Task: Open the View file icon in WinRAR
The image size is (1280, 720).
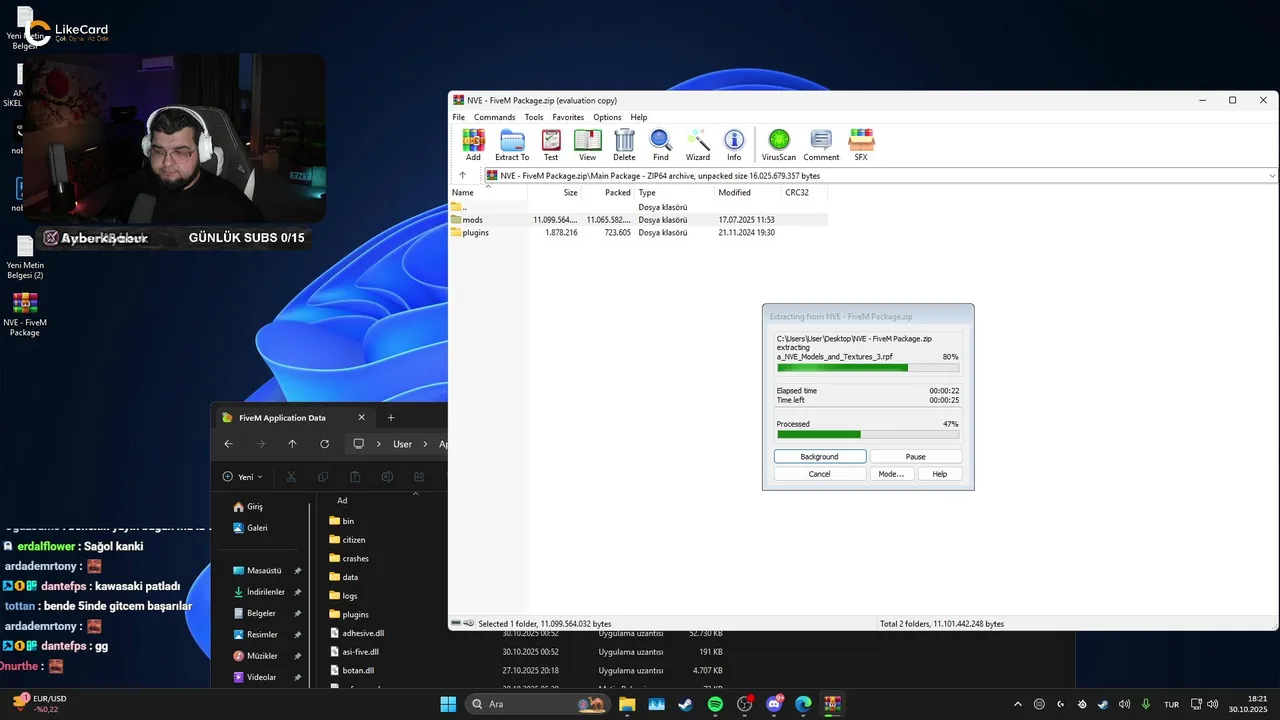Action: [x=587, y=145]
